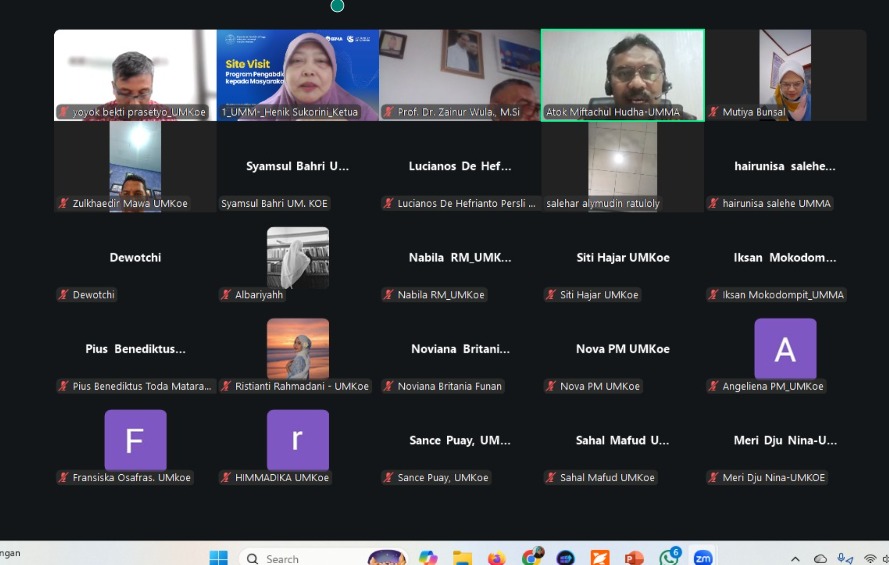Open File Explorer from the taskbar
The width and height of the screenshot is (889, 565).
pyautogui.click(x=462, y=557)
